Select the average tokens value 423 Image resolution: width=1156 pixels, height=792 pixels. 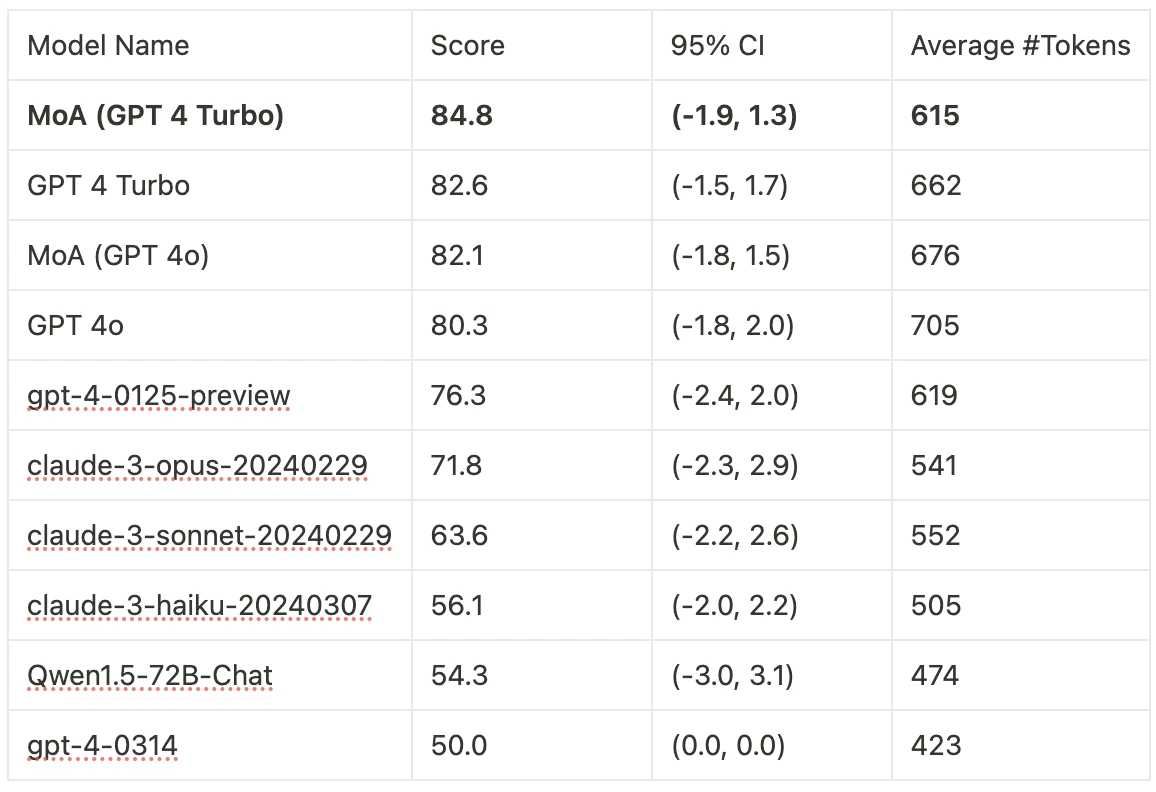935,746
